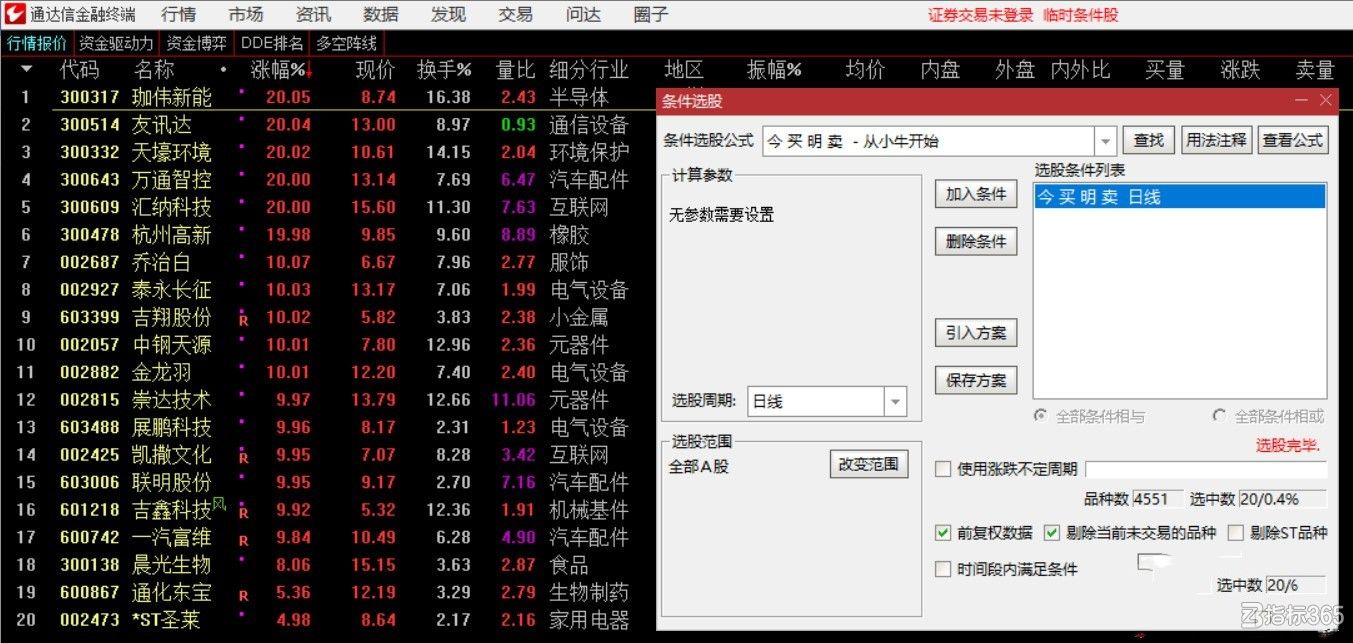Open the 资讯 menu
Image resolution: width=1353 pixels, height=643 pixels.
coord(313,15)
